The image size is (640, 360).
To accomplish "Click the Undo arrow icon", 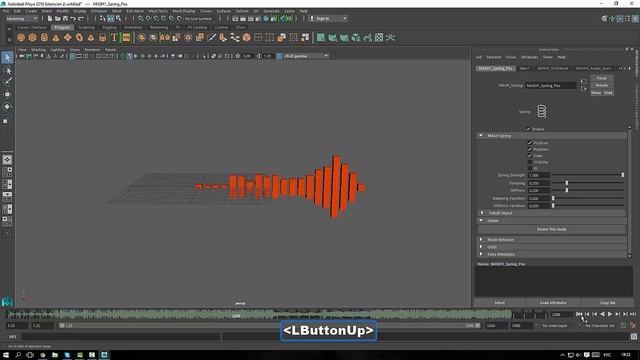I will pyautogui.click(x=73, y=18).
